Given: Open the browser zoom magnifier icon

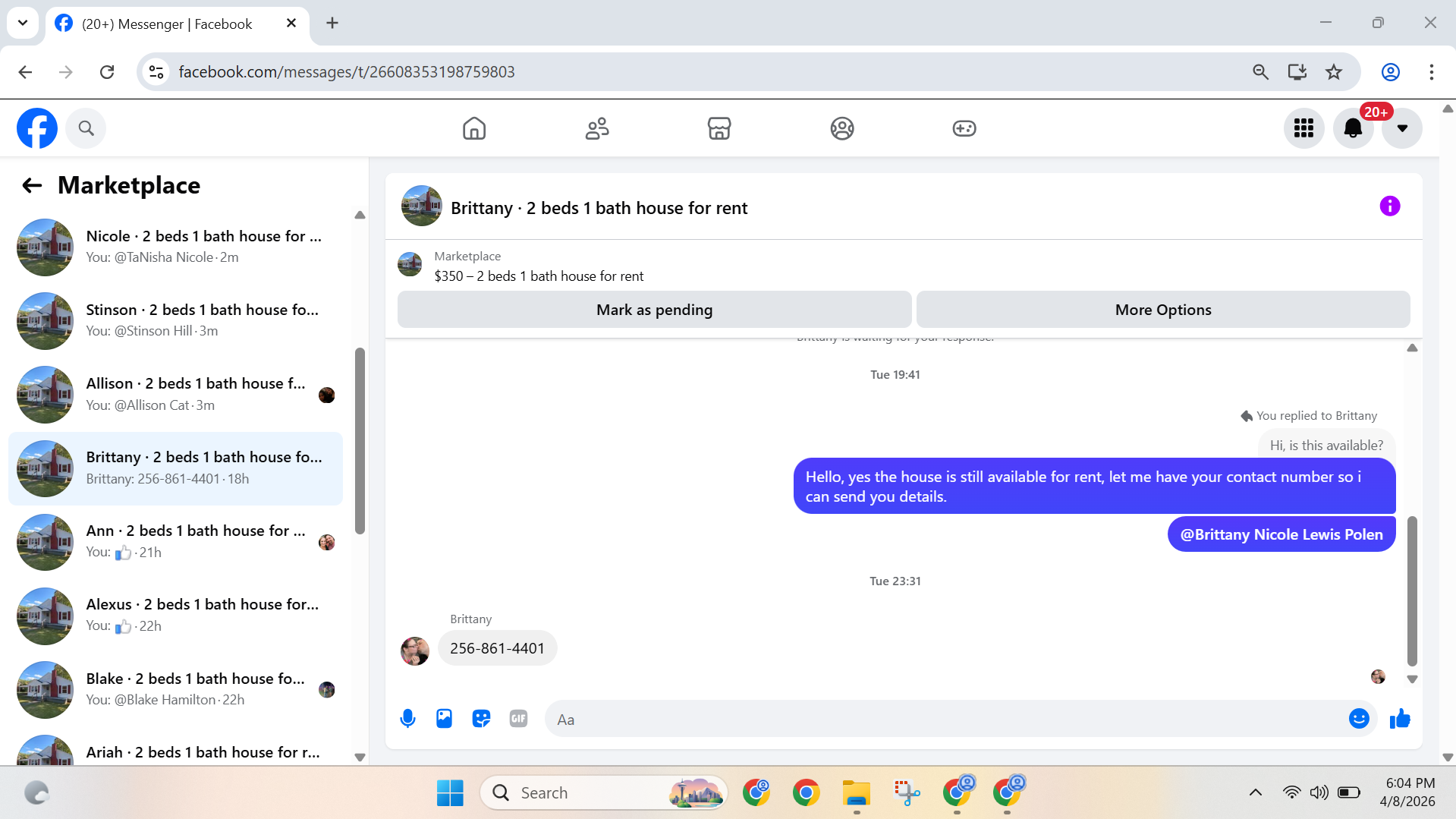Looking at the screenshot, I should [1260, 72].
